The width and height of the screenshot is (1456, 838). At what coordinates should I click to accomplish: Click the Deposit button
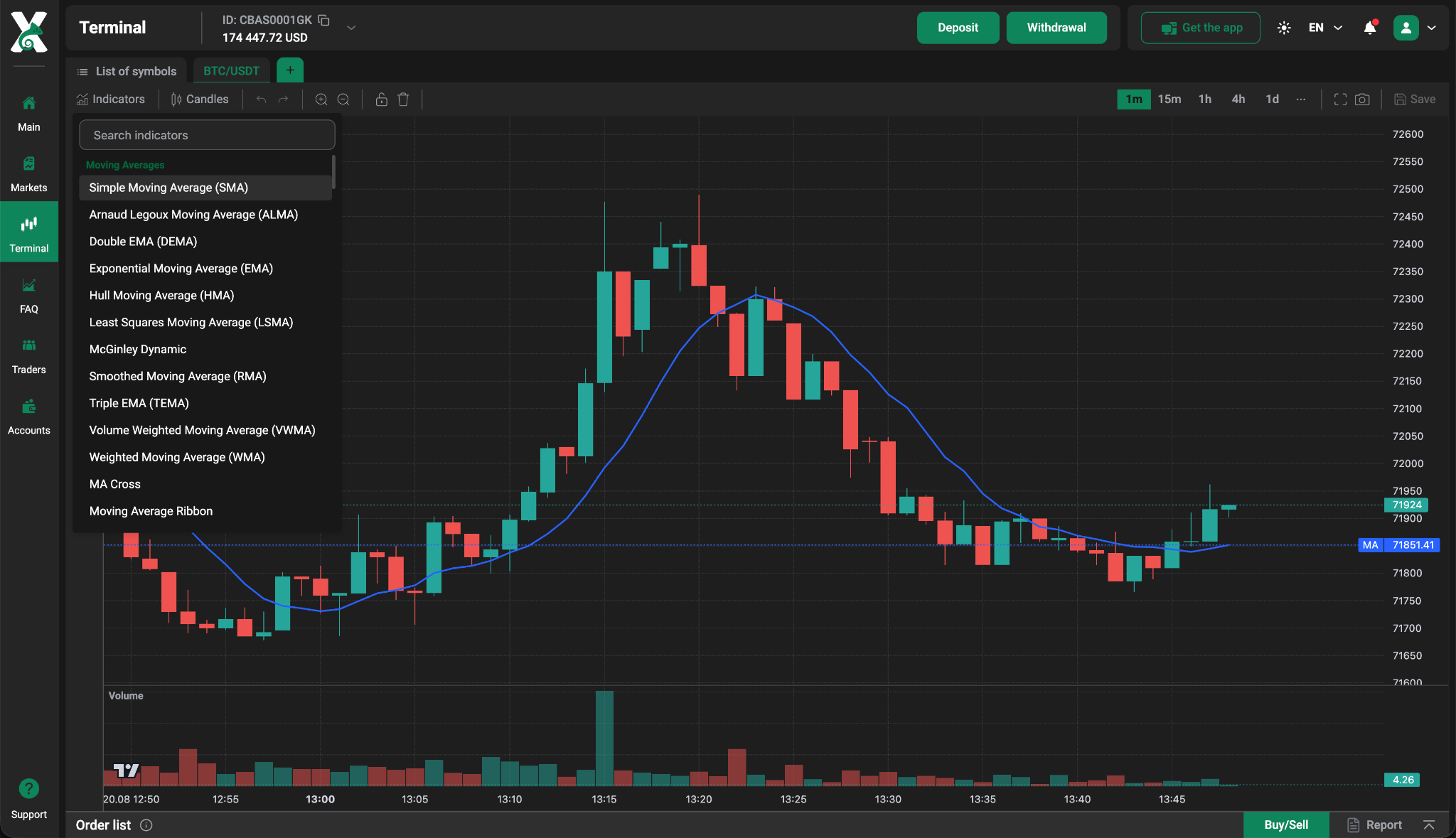[x=958, y=28]
